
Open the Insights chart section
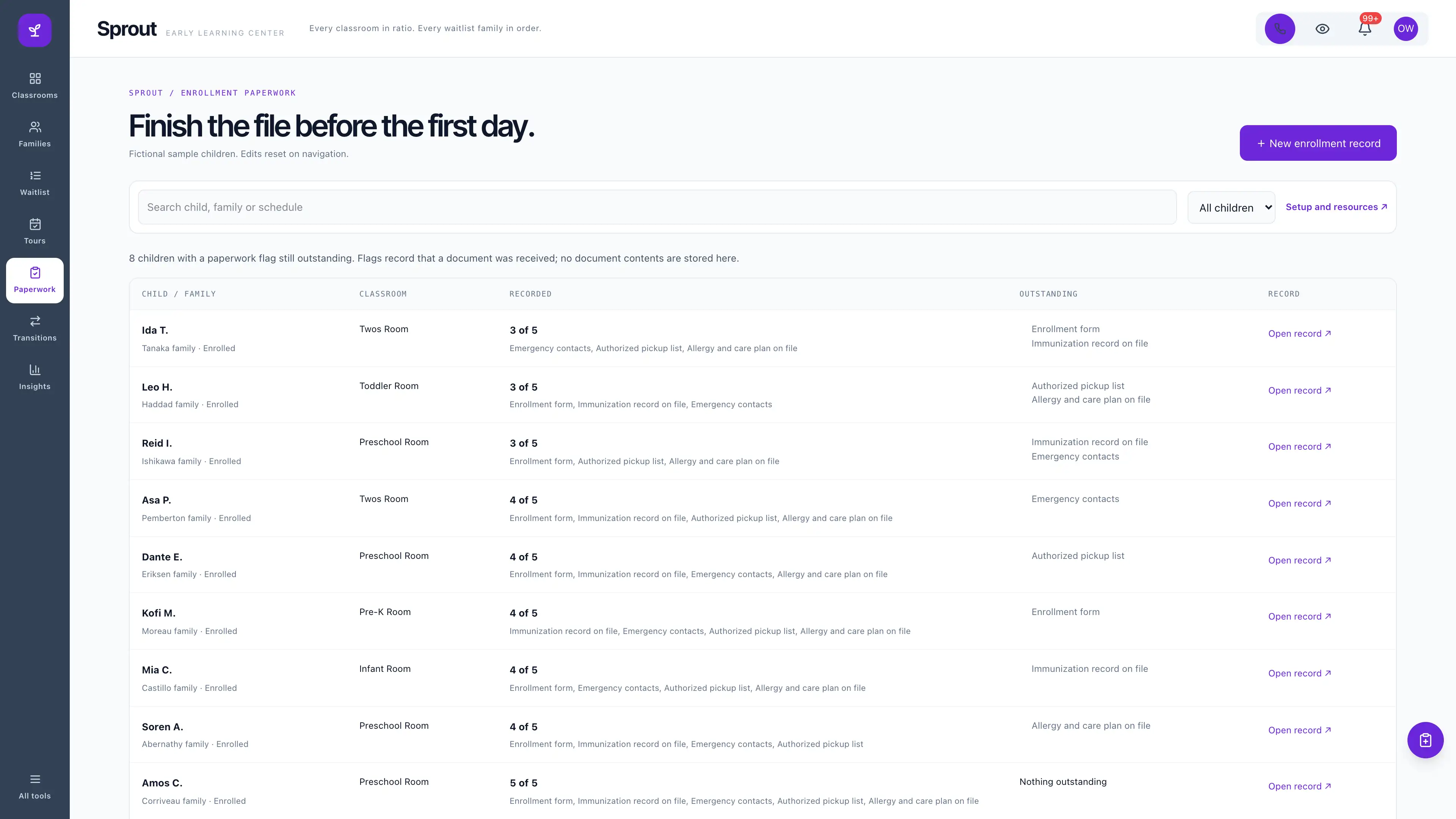[x=35, y=378]
